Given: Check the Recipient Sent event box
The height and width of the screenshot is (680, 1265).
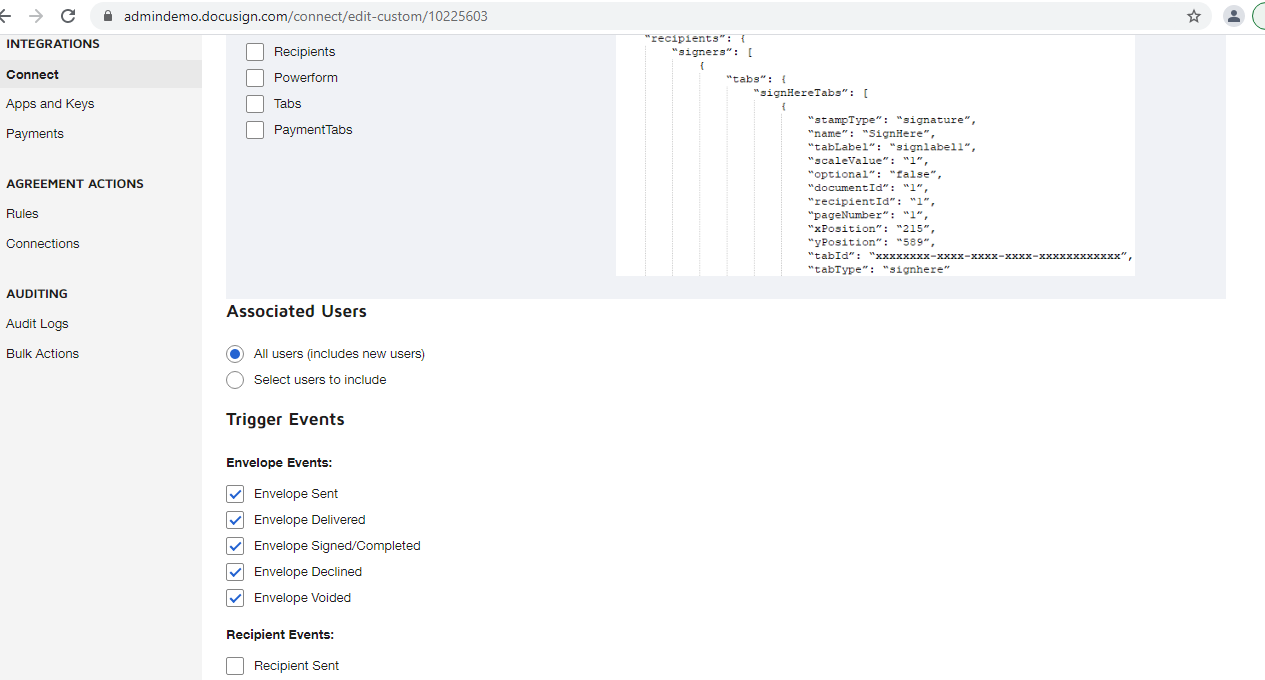Looking at the screenshot, I should tap(235, 666).
